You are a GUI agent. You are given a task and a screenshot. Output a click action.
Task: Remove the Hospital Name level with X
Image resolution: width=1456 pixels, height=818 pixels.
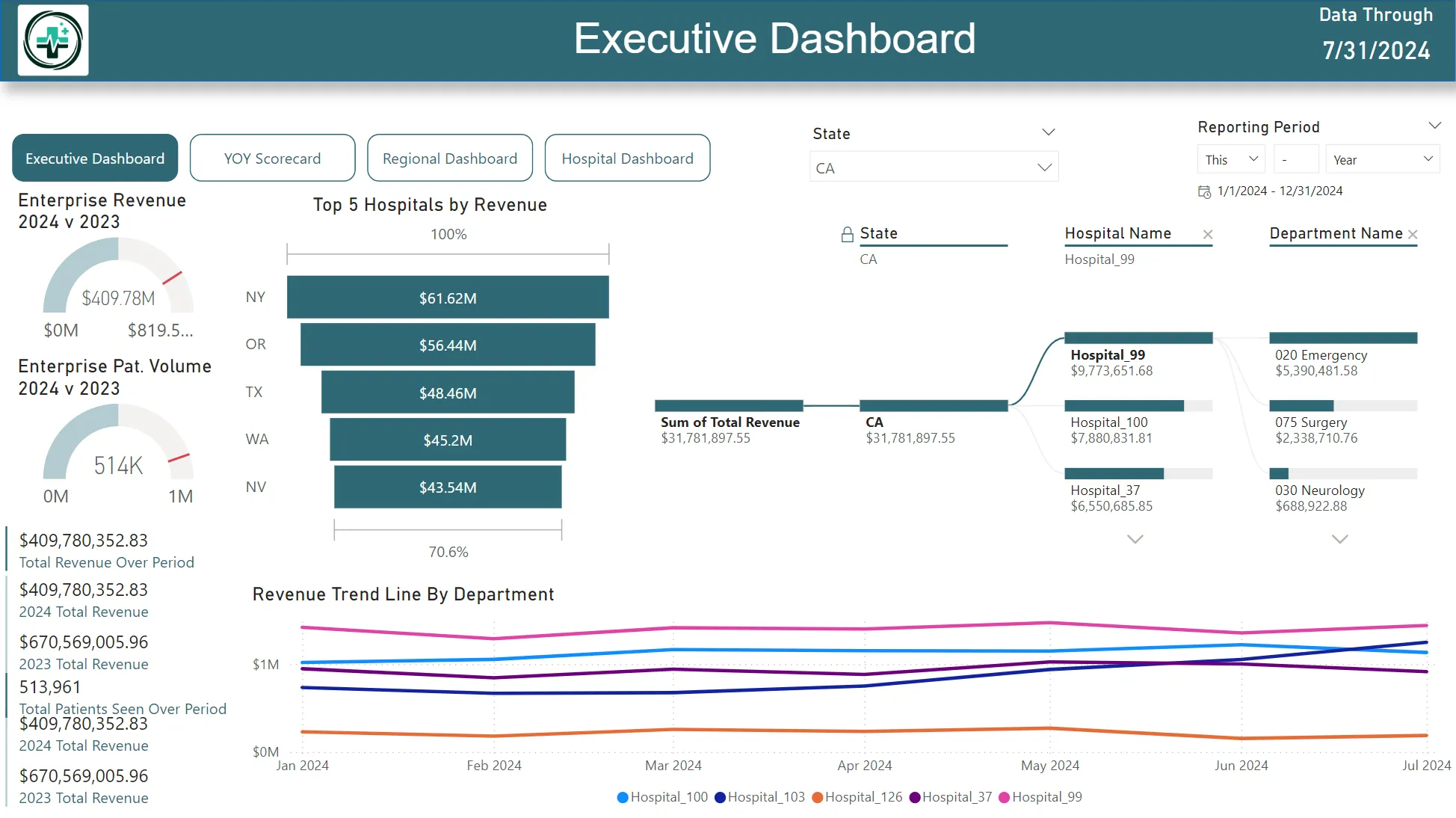[1207, 235]
